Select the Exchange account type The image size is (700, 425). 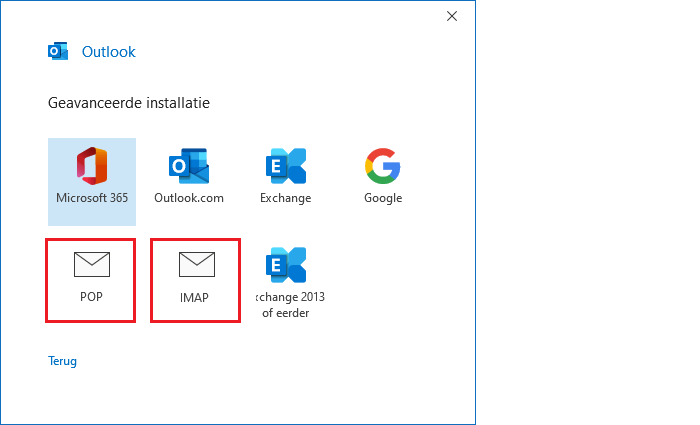coord(286,176)
